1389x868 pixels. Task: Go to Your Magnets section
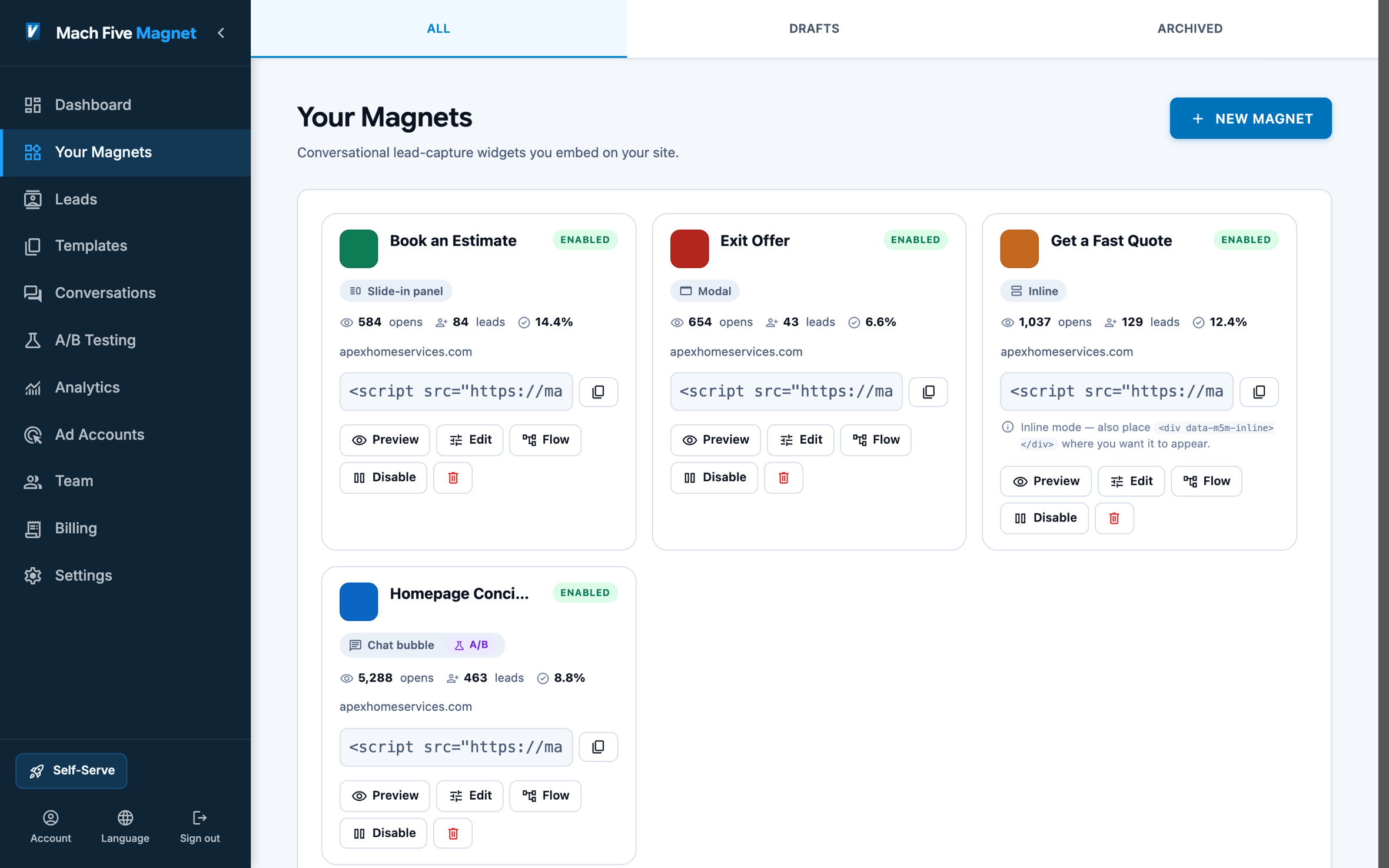click(125, 152)
